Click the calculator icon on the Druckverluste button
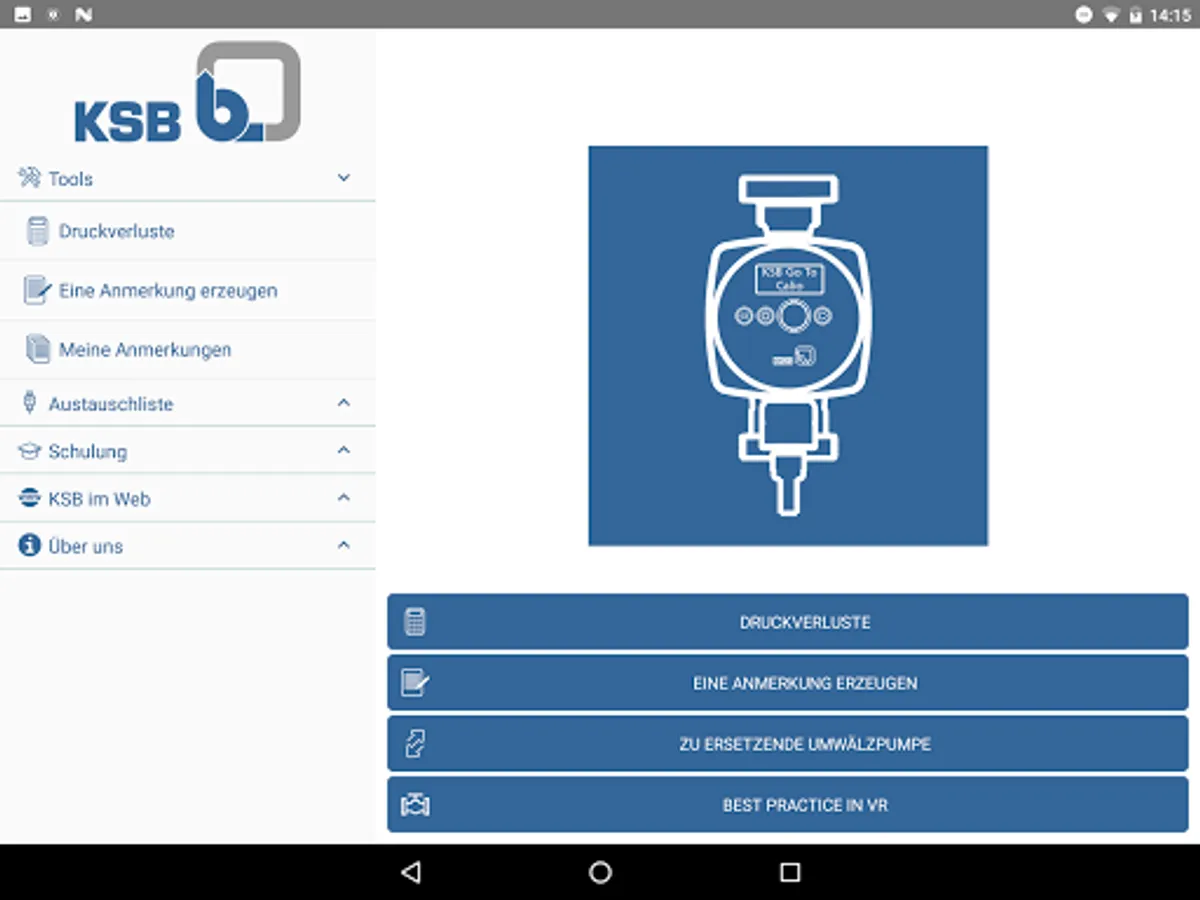 415,622
